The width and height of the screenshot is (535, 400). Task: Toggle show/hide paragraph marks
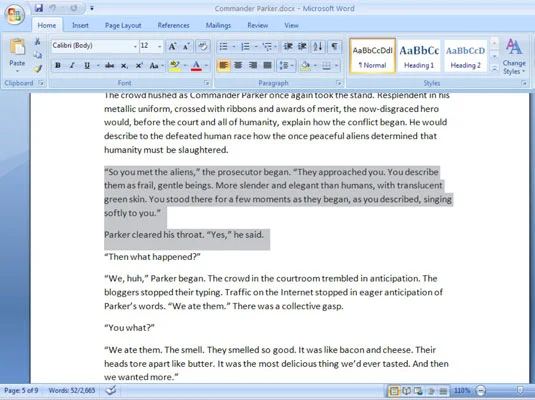pos(334,46)
